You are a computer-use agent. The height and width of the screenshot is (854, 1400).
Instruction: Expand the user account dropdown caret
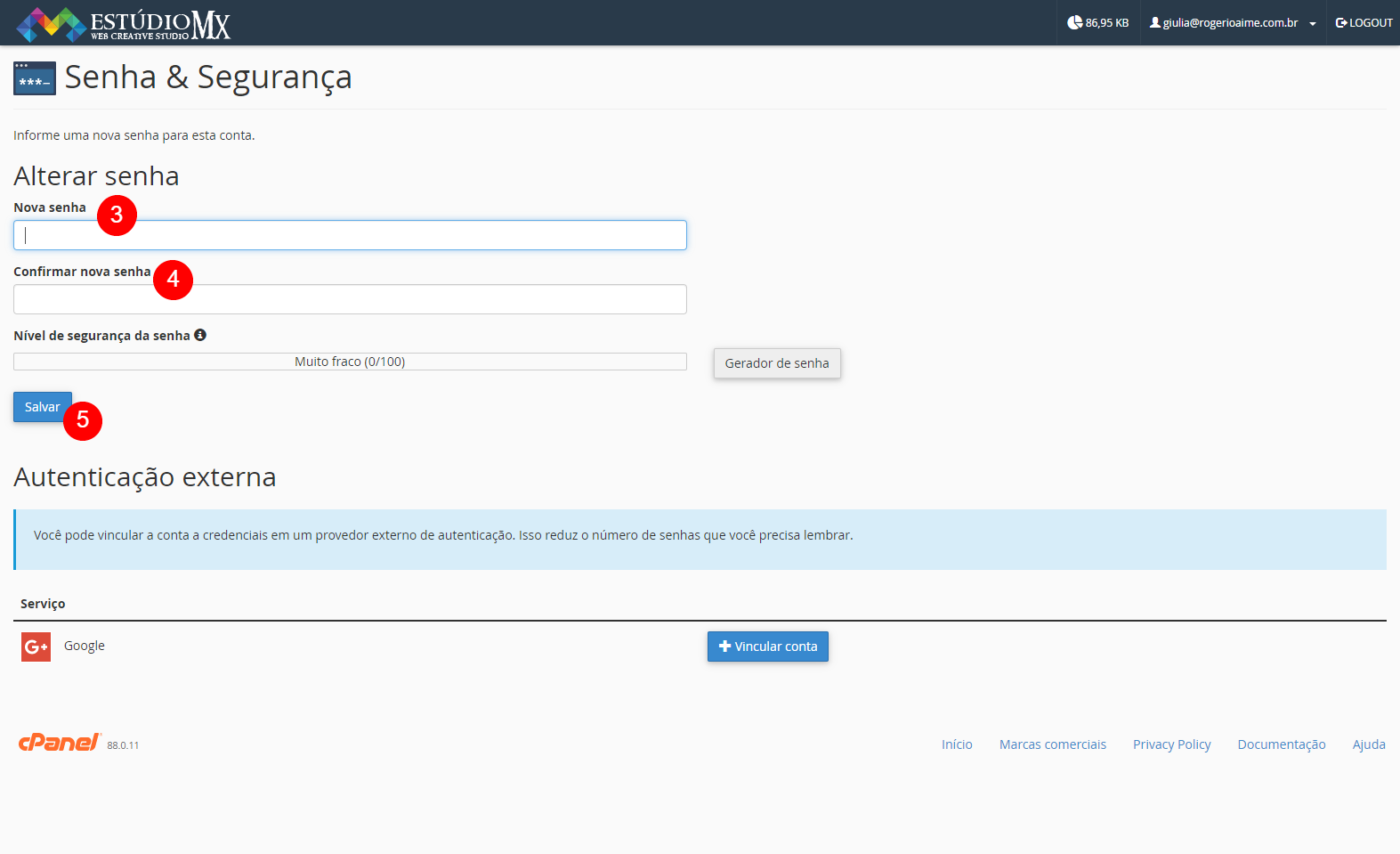[1313, 24]
